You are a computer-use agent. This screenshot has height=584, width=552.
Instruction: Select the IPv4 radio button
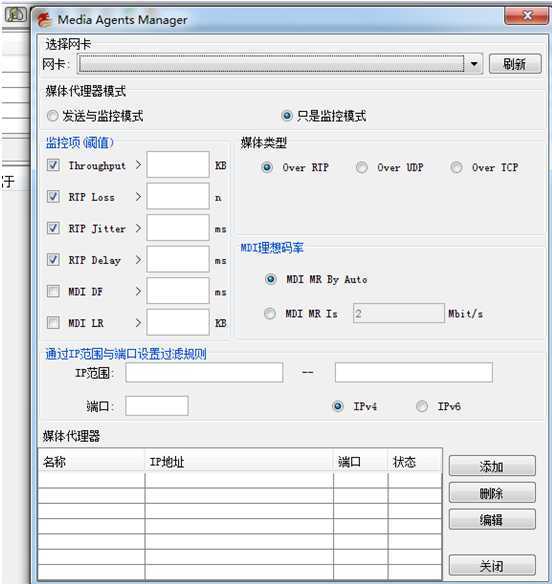coord(338,406)
